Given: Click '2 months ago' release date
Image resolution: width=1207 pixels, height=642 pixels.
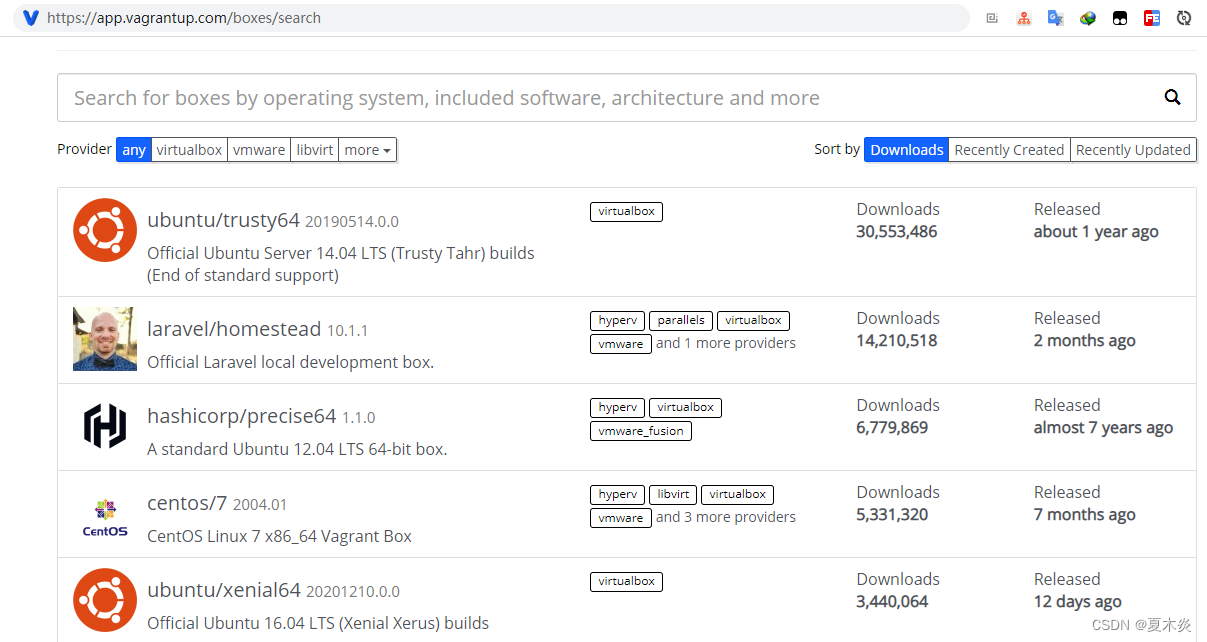Looking at the screenshot, I should 1085,340.
